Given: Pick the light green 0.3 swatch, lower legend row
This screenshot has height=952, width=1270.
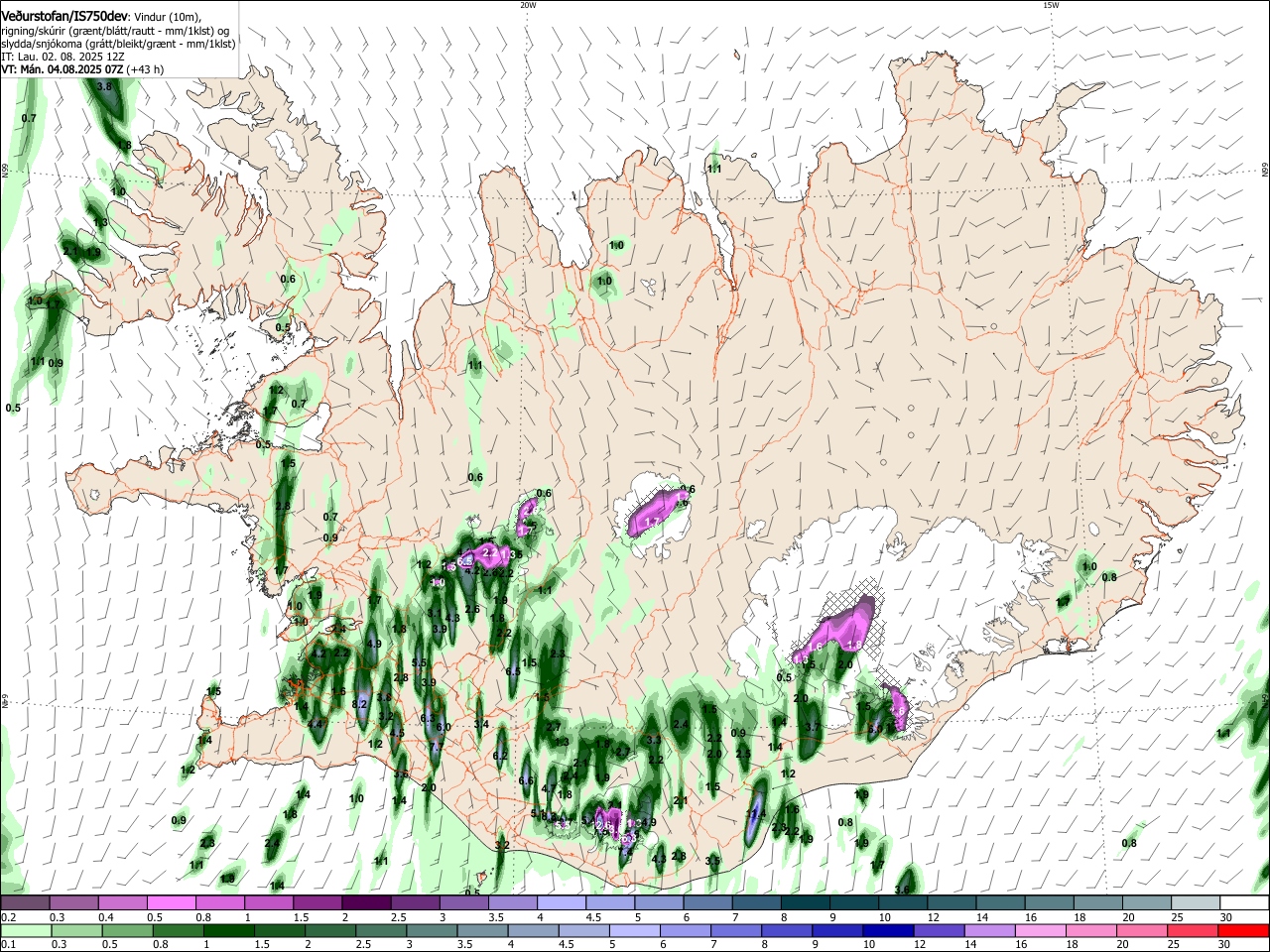Looking at the screenshot, I should tap(76, 930).
